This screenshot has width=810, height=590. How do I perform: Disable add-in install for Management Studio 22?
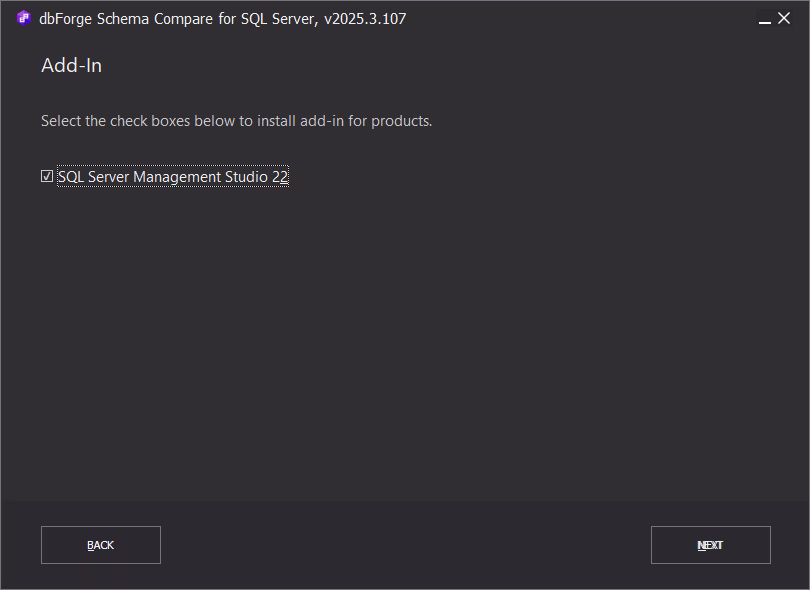pyautogui.click(x=46, y=176)
